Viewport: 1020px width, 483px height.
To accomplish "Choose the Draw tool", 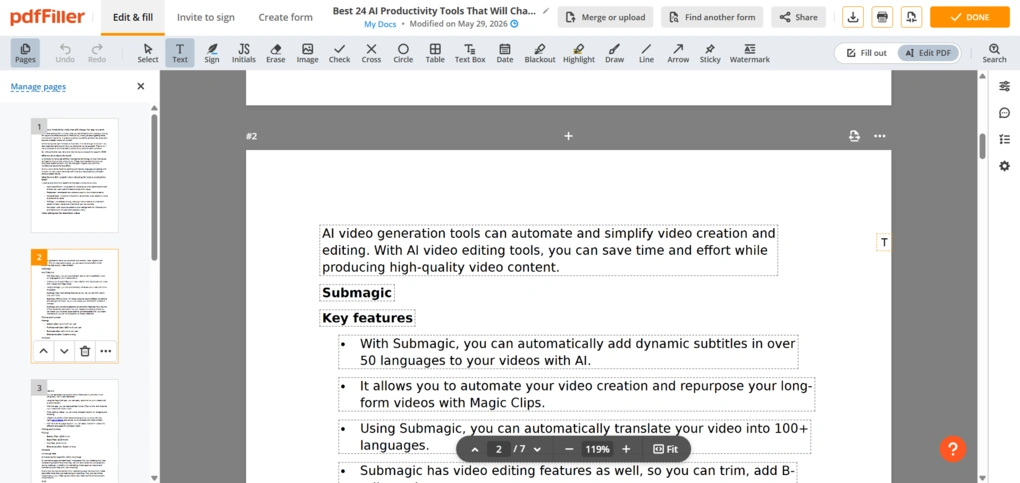I will pyautogui.click(x=614, y=53).
